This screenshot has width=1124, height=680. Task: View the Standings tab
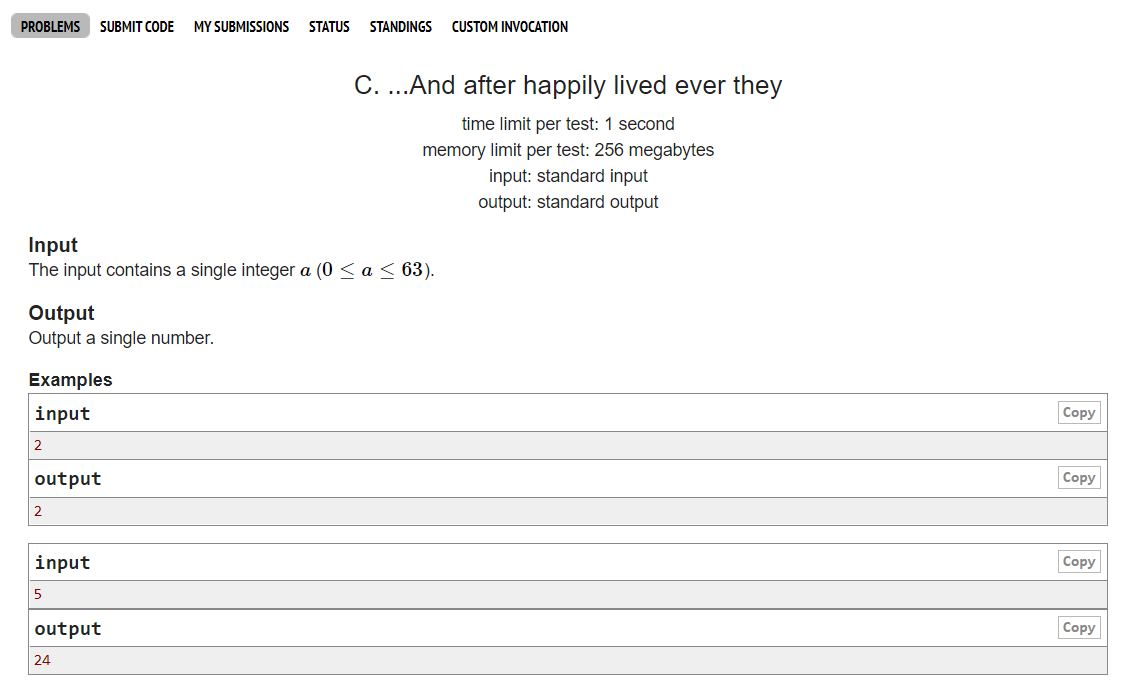401,27
